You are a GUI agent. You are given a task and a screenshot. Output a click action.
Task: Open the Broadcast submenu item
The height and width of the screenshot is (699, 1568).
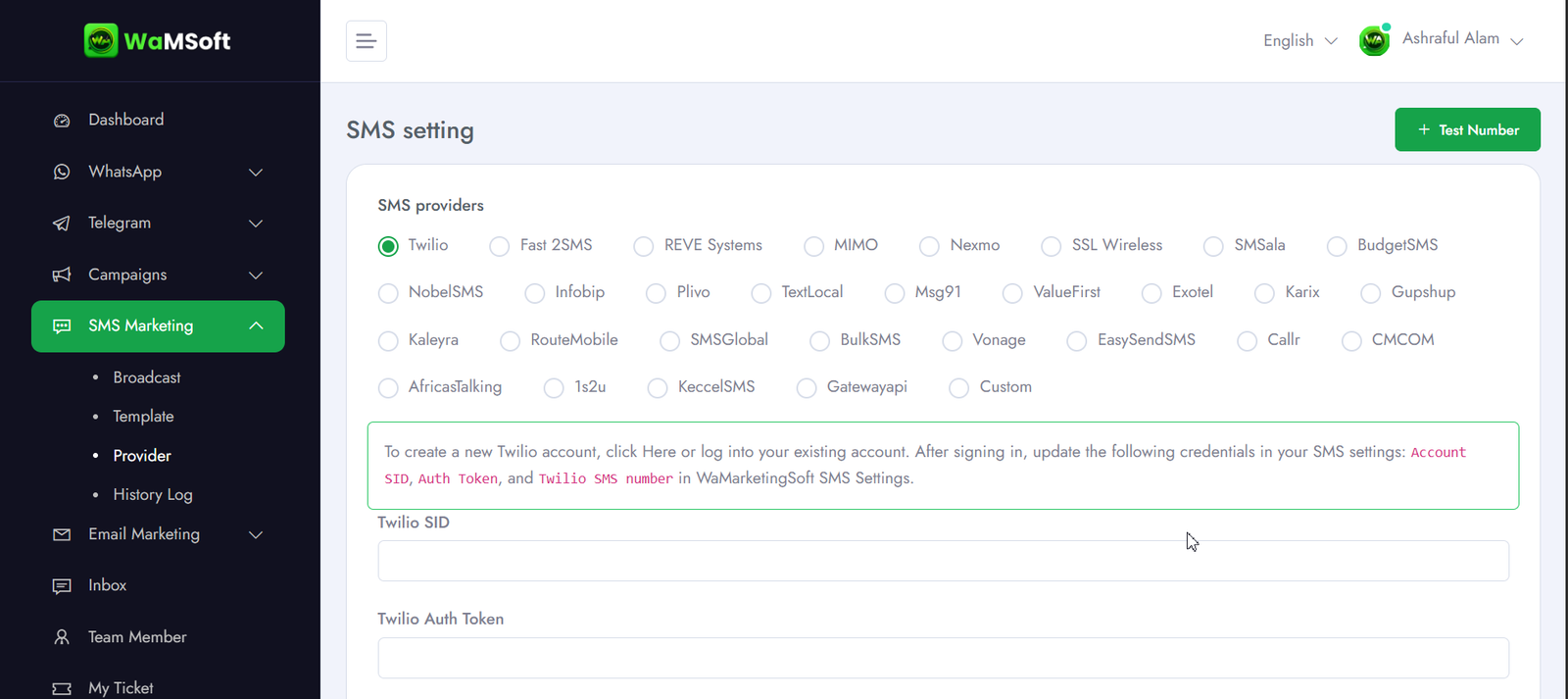tap(147, 377)
